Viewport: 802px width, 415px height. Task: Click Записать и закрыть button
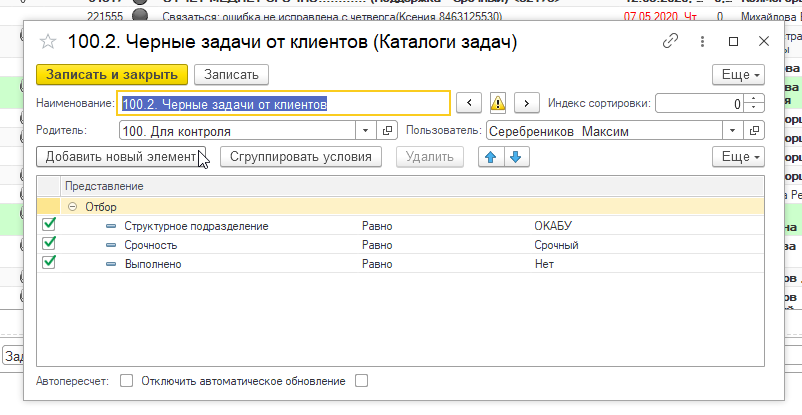click(x=111, y=75)
